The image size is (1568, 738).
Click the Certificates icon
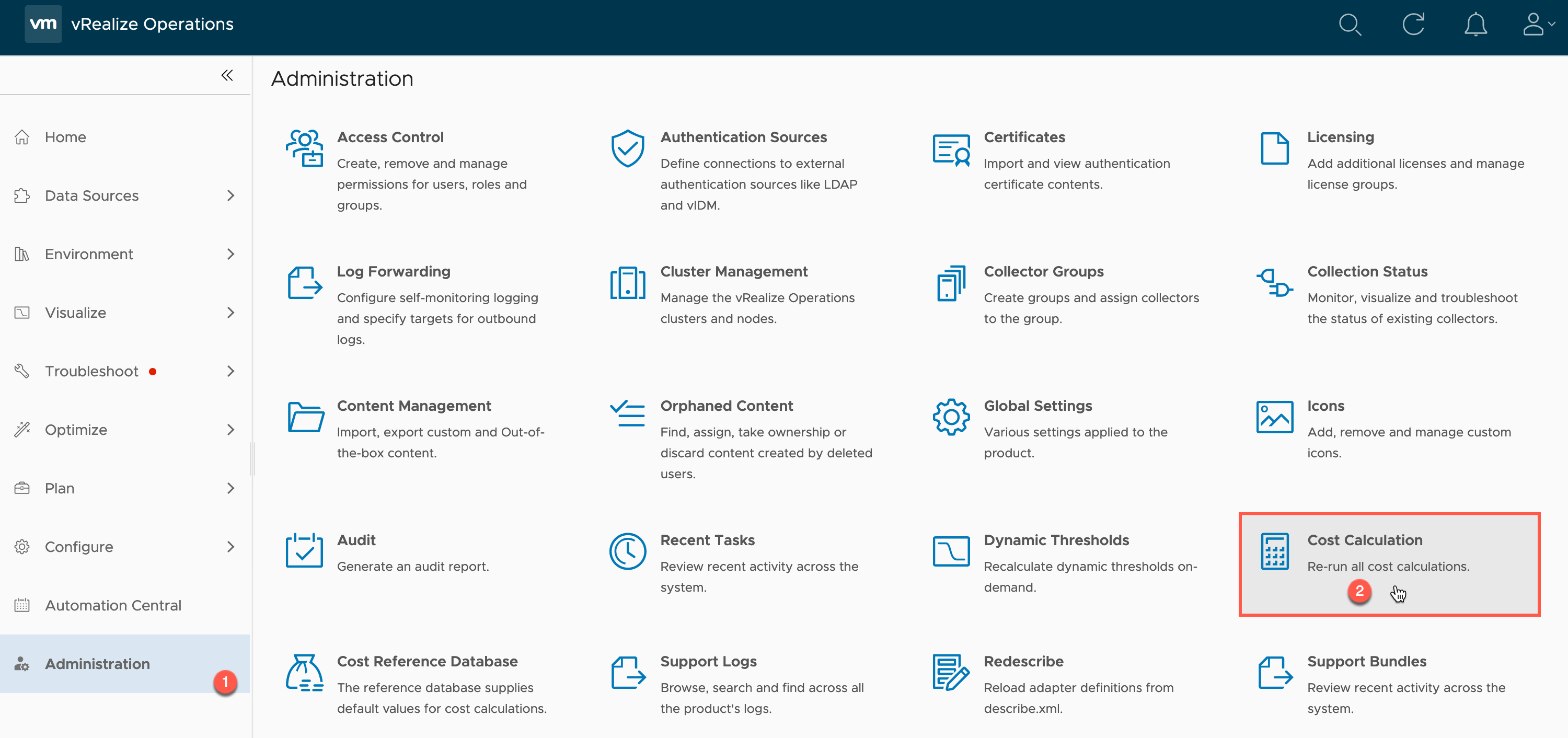coord(951,150)
